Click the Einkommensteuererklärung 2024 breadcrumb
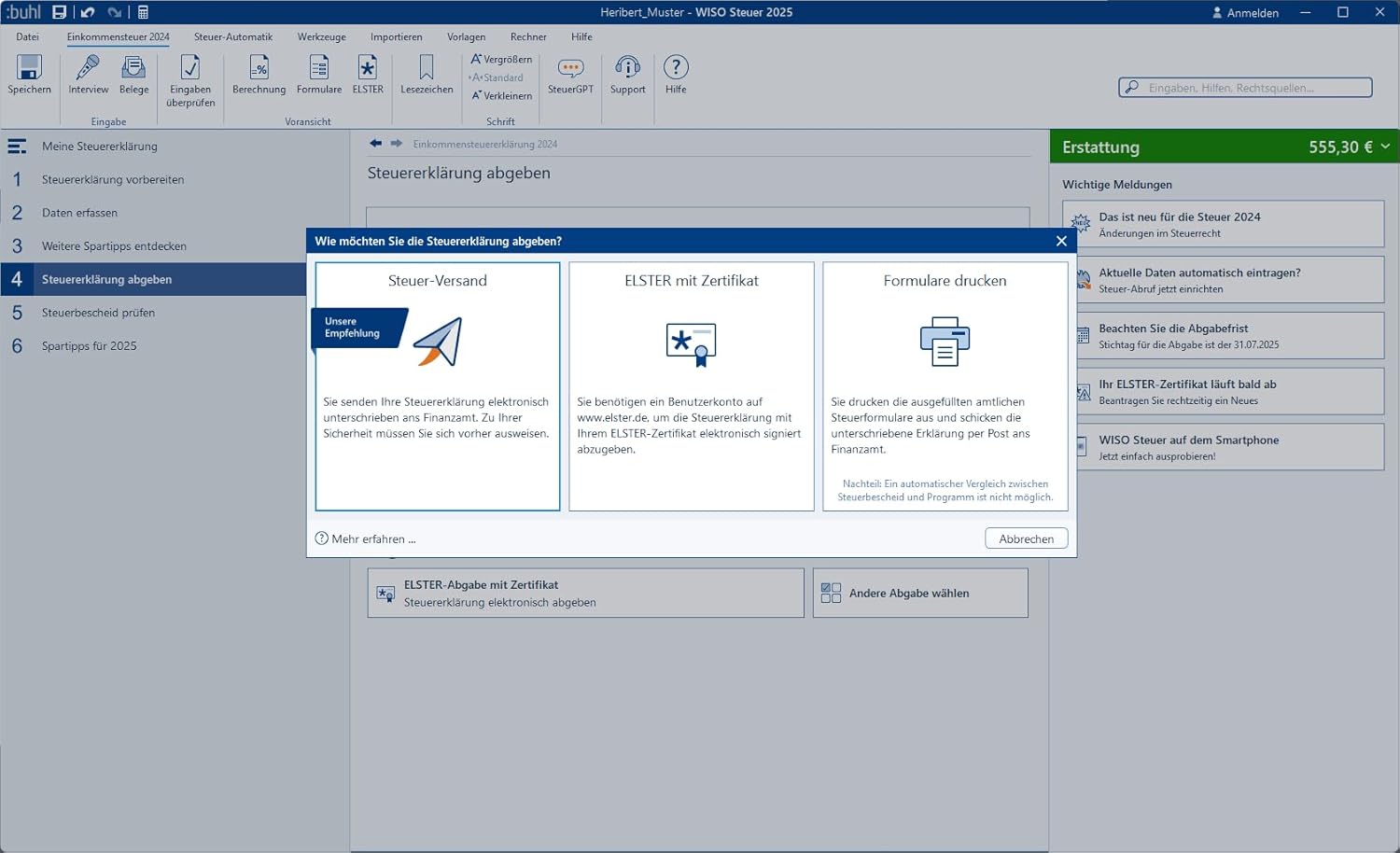 pyautogui.click(x=485, y=144)
